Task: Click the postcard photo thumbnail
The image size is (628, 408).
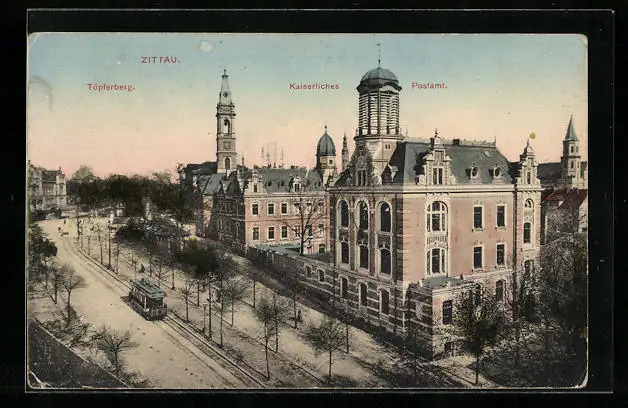Action: [x=307, y=210]
